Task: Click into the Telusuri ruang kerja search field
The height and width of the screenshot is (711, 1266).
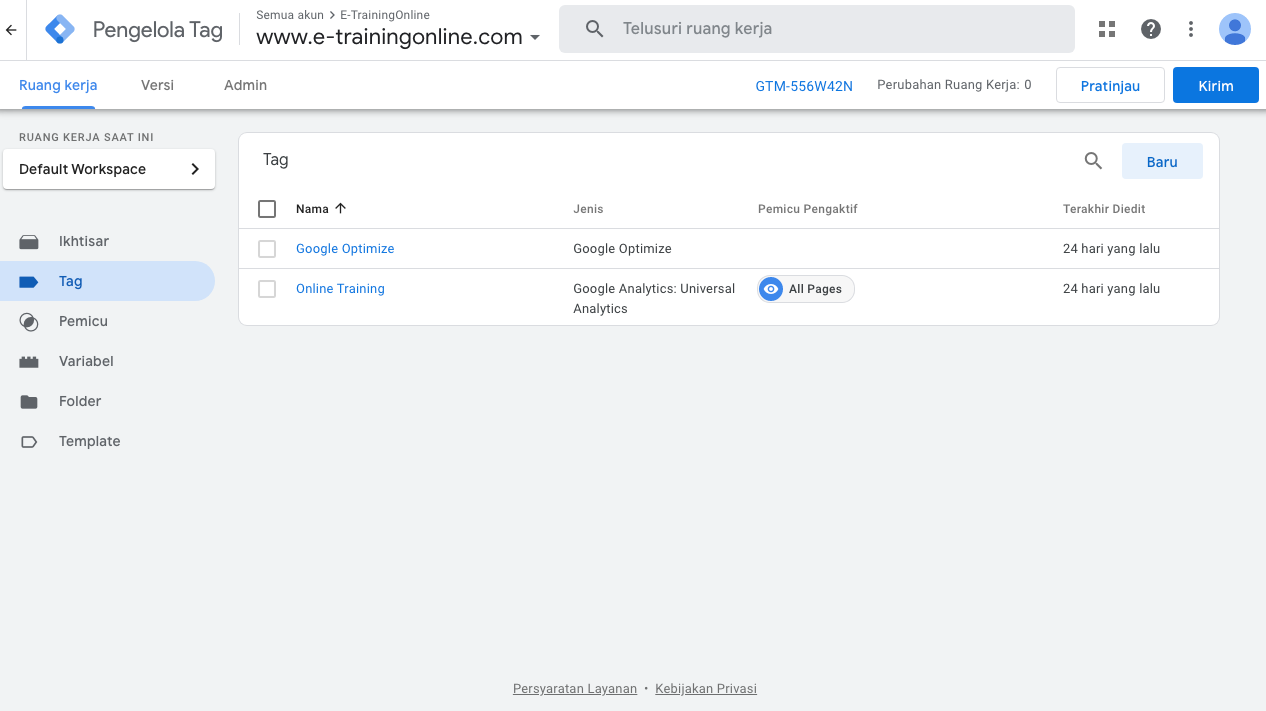Action: (817, 29)
